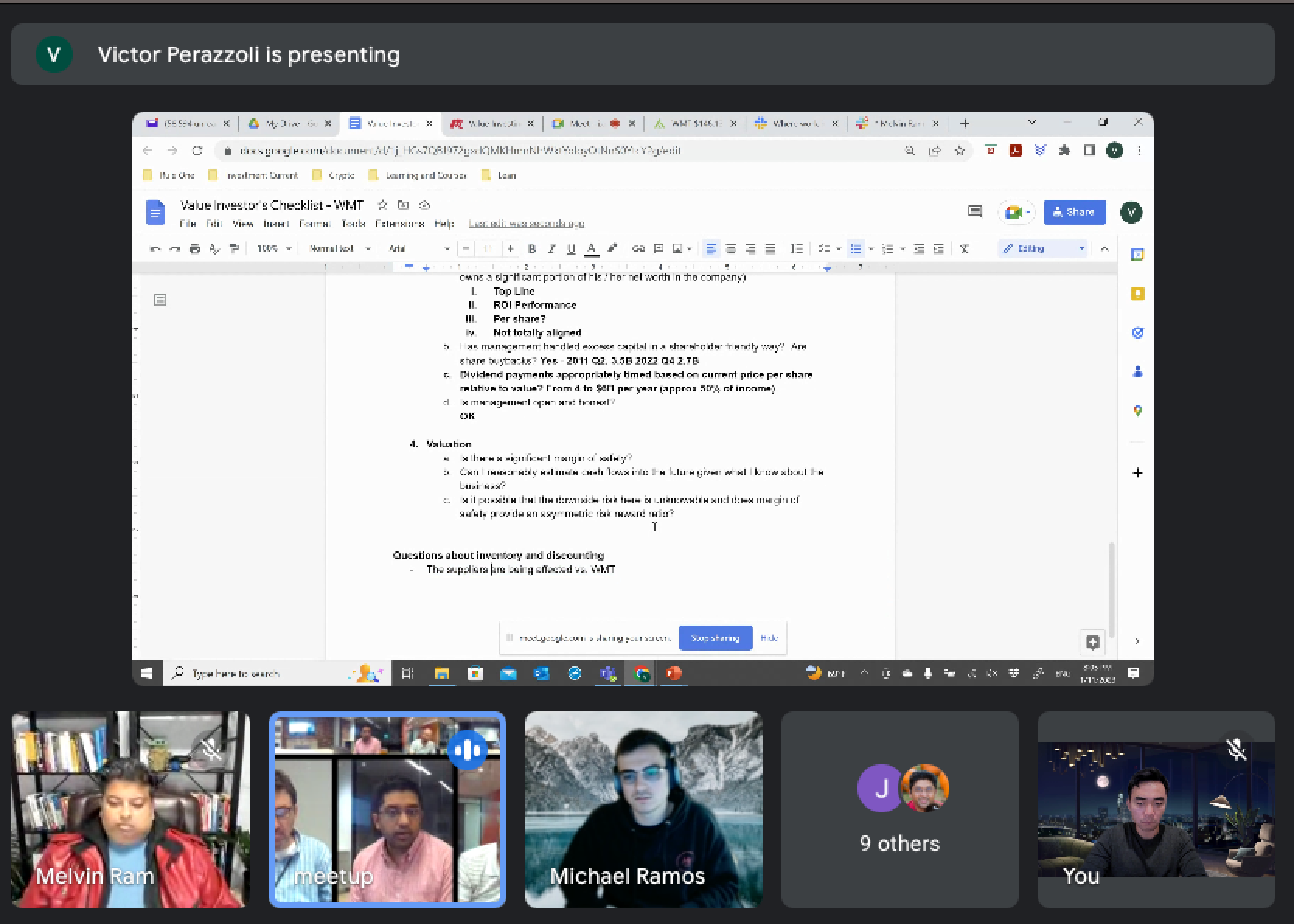This screenshot has width=1294, height=924.
Task: Click the clear formatting icon
Action: [x=964, y=248]
